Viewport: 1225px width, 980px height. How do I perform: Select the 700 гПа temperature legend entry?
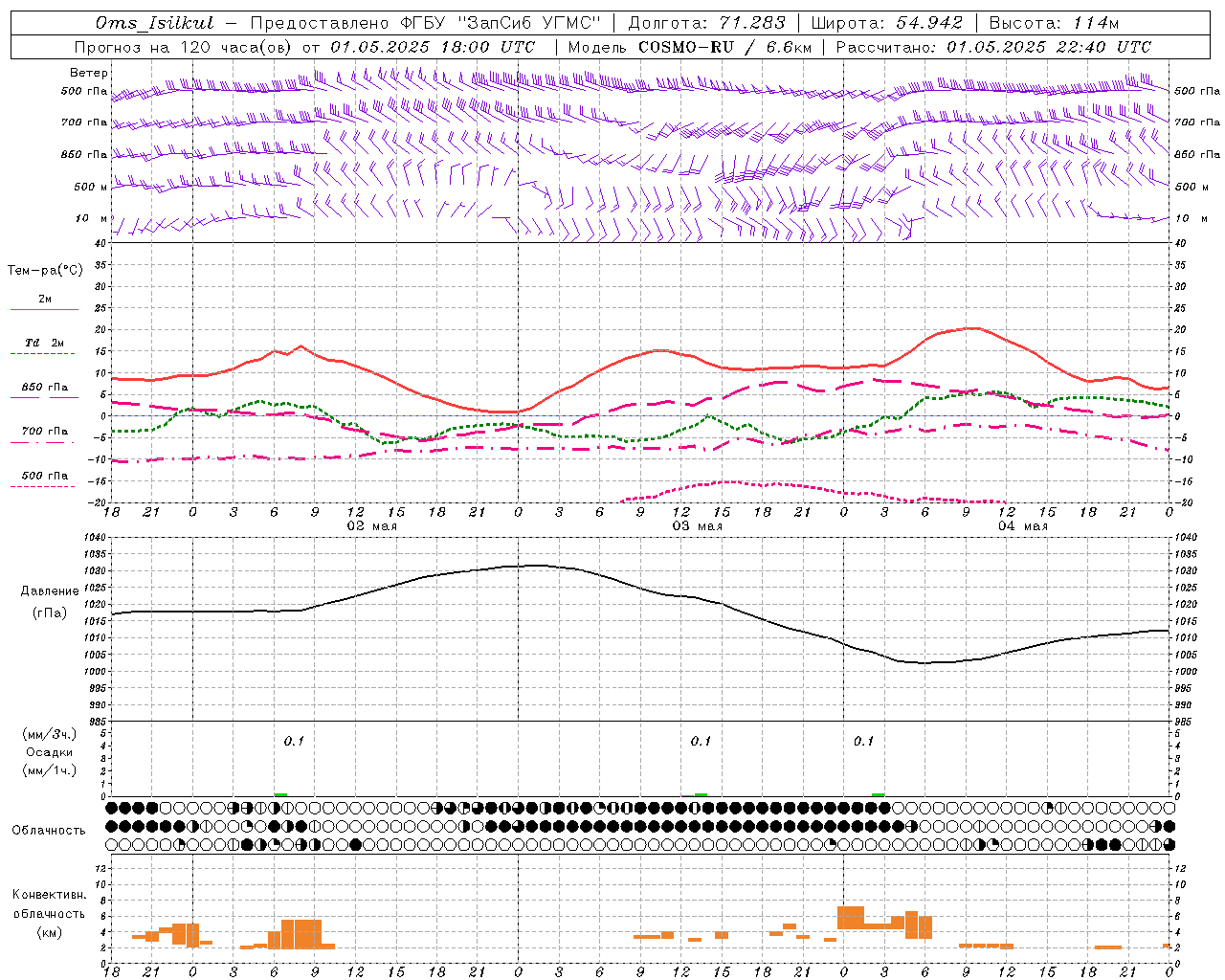click(44, 432)
